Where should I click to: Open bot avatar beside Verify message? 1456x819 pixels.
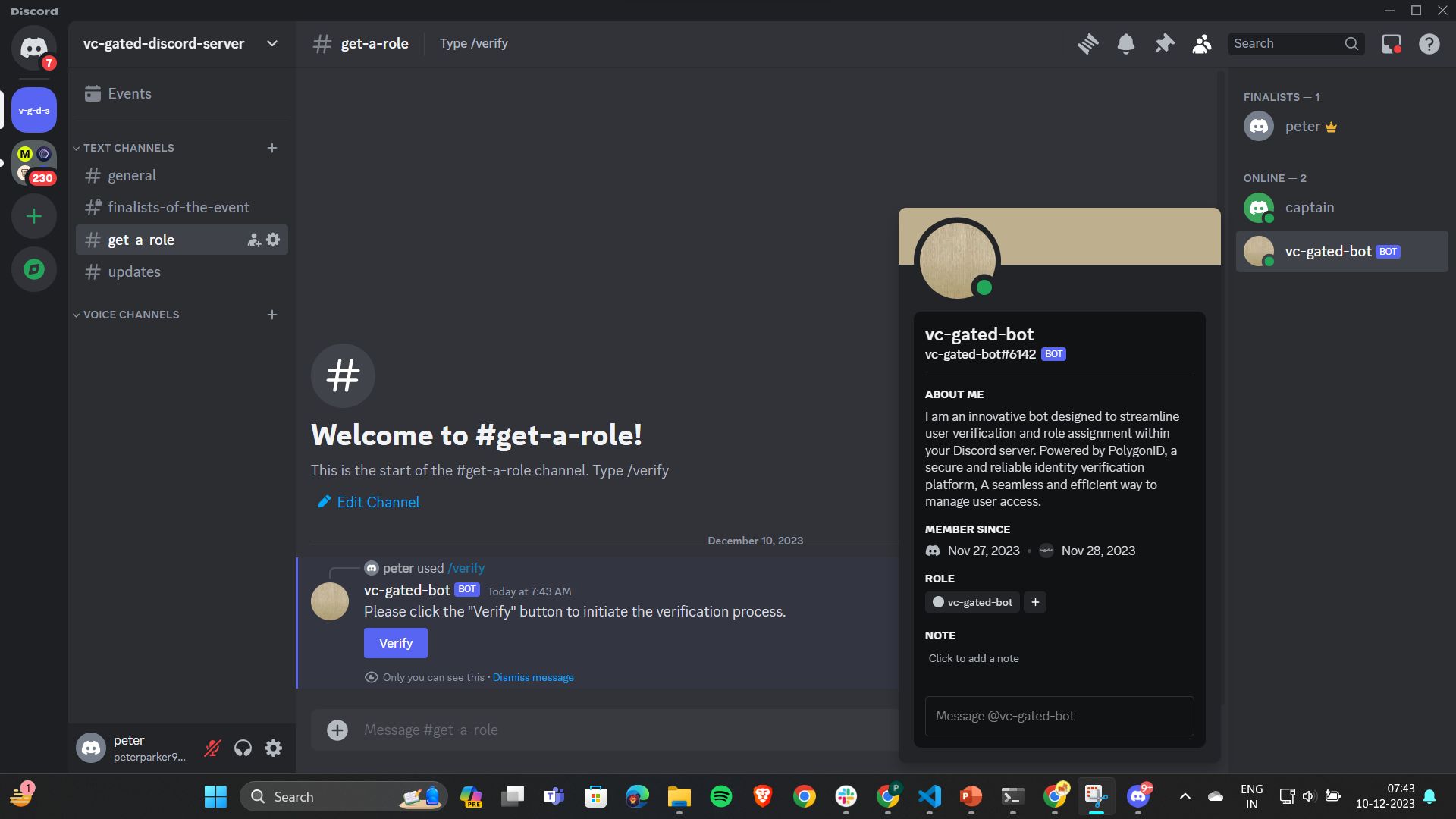(x=330, y=601)
